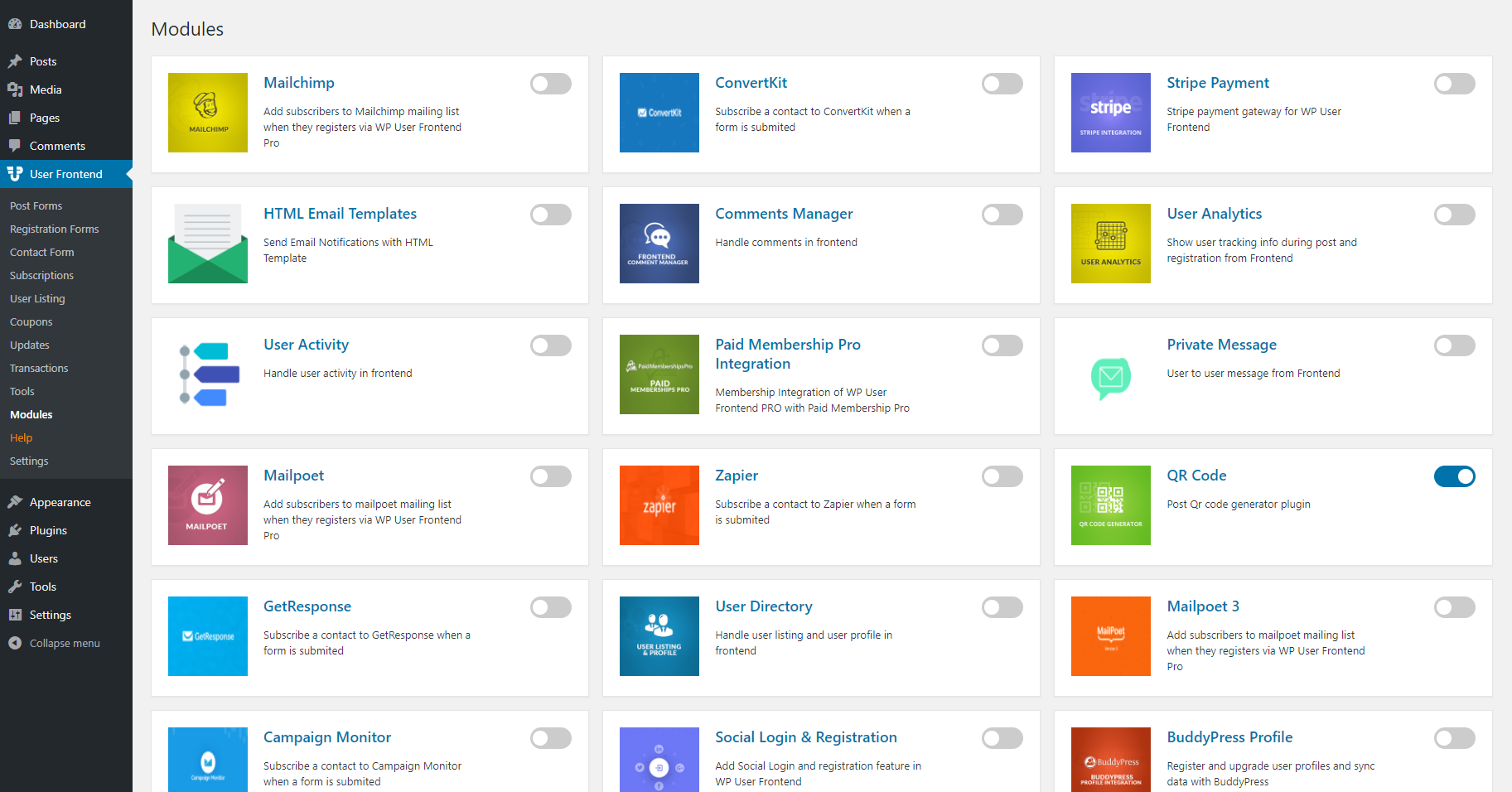
Task: Click Collapse menu in sidebar
Action: 65,643
